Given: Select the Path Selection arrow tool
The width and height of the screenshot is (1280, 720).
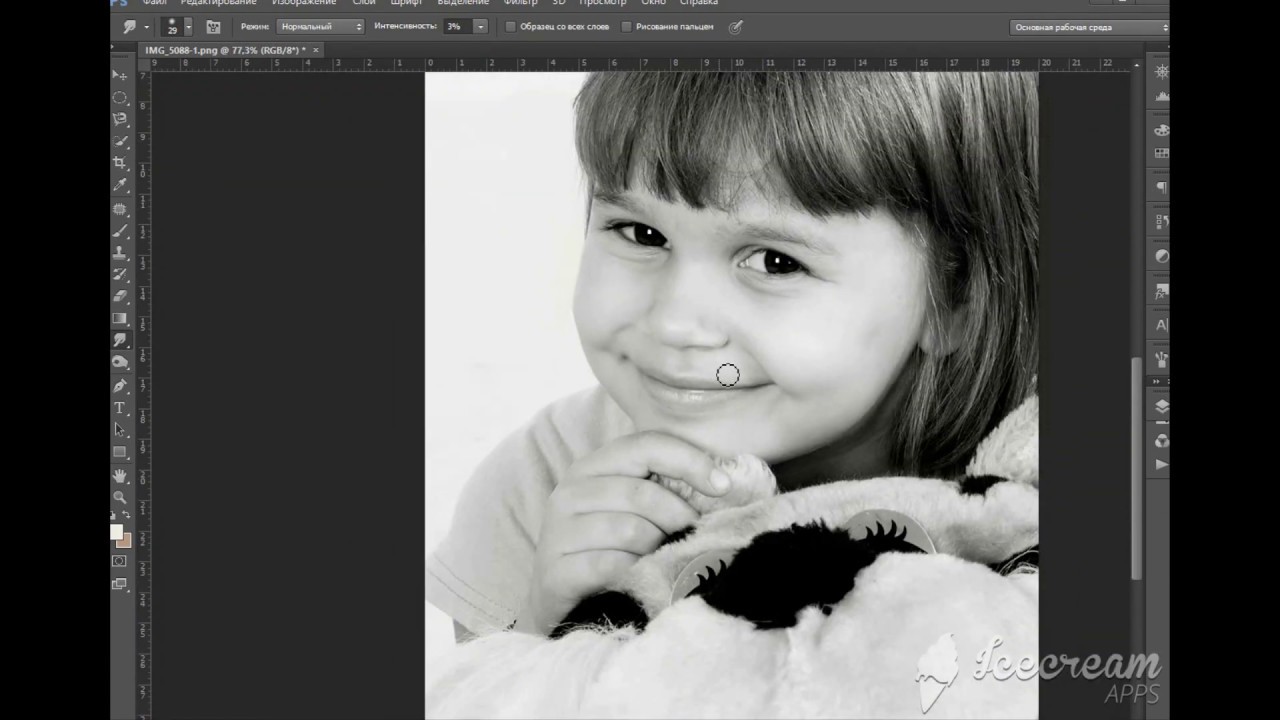Looking at the screenshot, I should 120,430.
